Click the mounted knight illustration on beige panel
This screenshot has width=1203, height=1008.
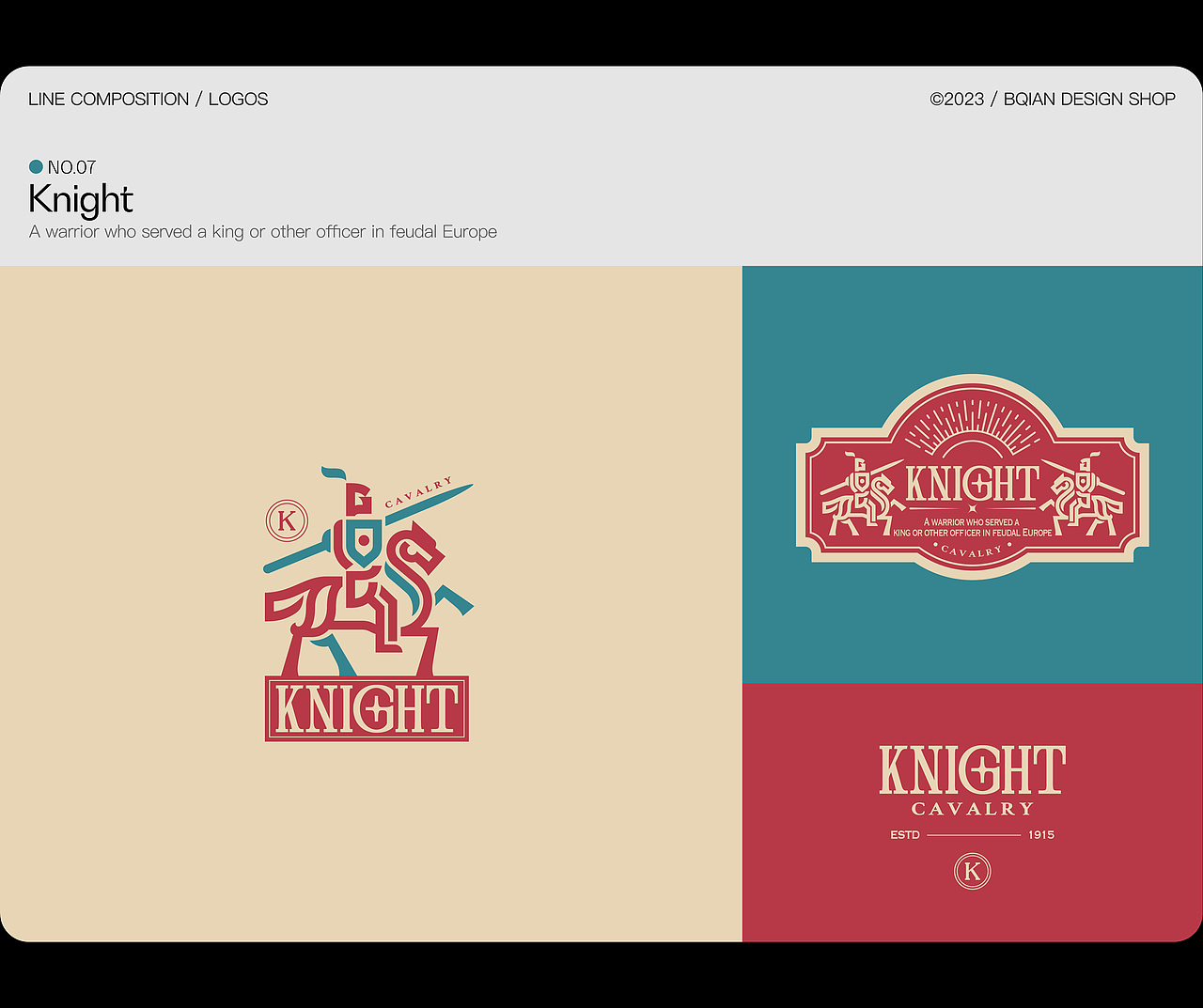368,571
